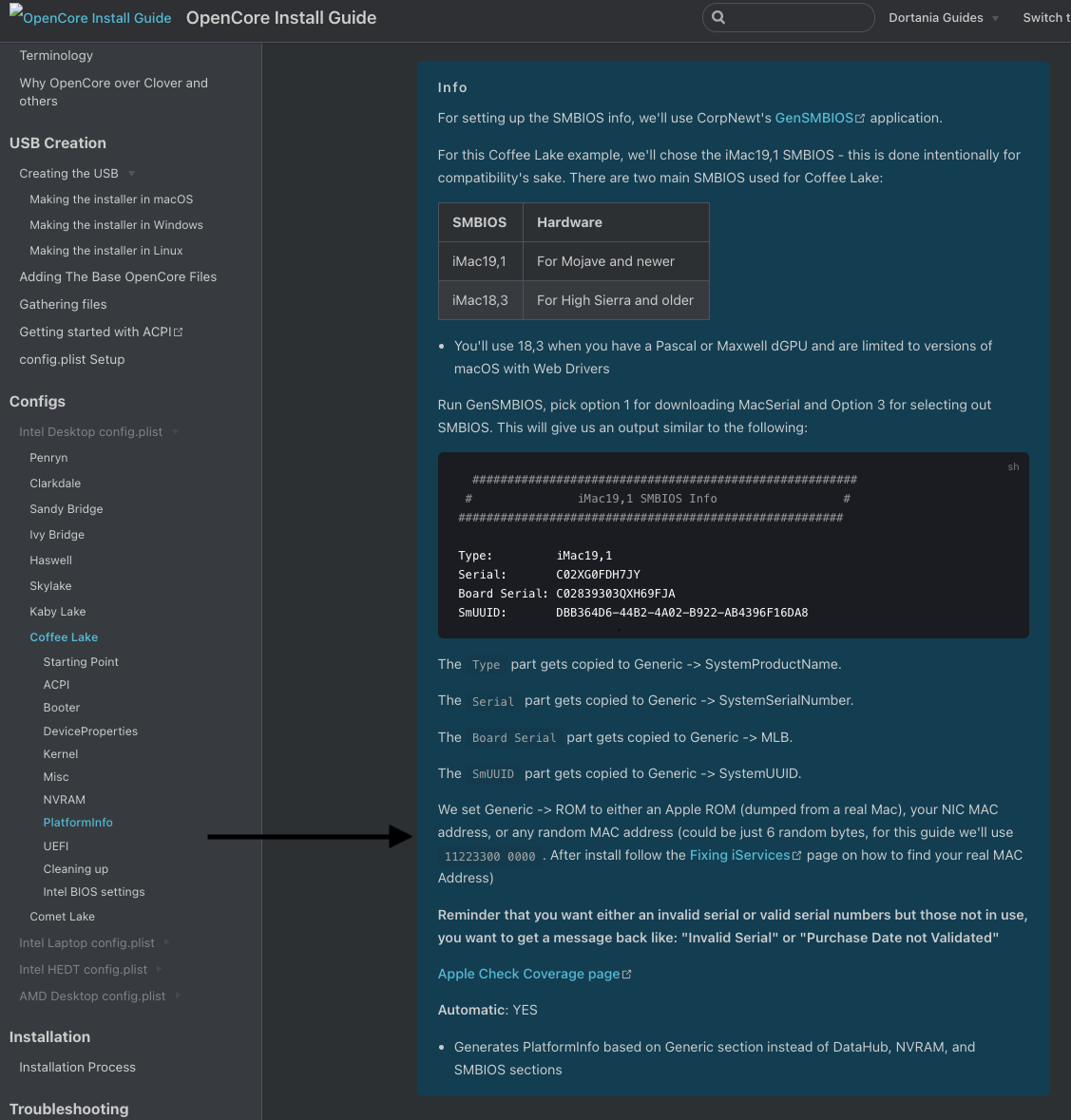Click external link icon after Fixing iServices
This screenshot has height=1120, width=1071.
796,856
